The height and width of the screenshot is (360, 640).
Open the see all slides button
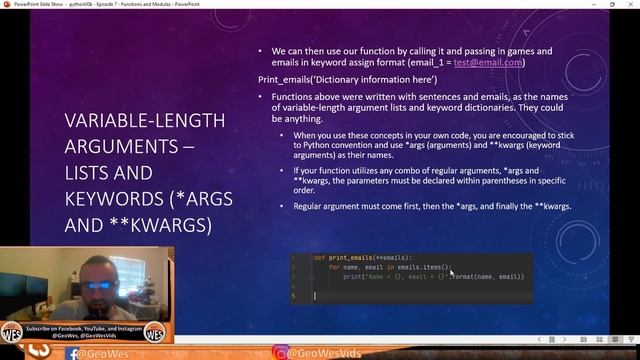(x=552, y=339)
